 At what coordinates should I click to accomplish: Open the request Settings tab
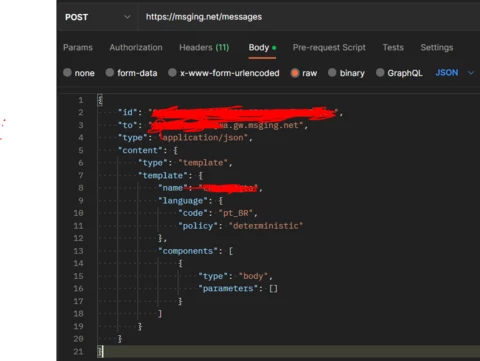pyautogui.click(x=437, y=47)
